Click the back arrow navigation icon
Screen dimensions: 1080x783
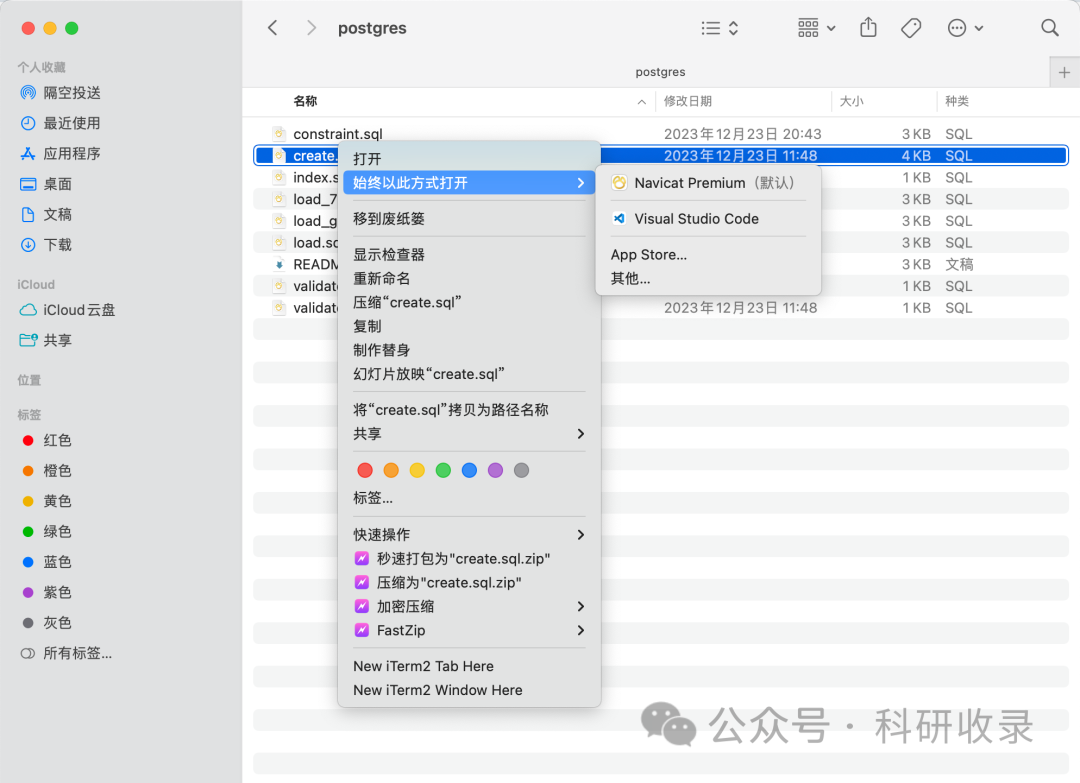point(272,28)
